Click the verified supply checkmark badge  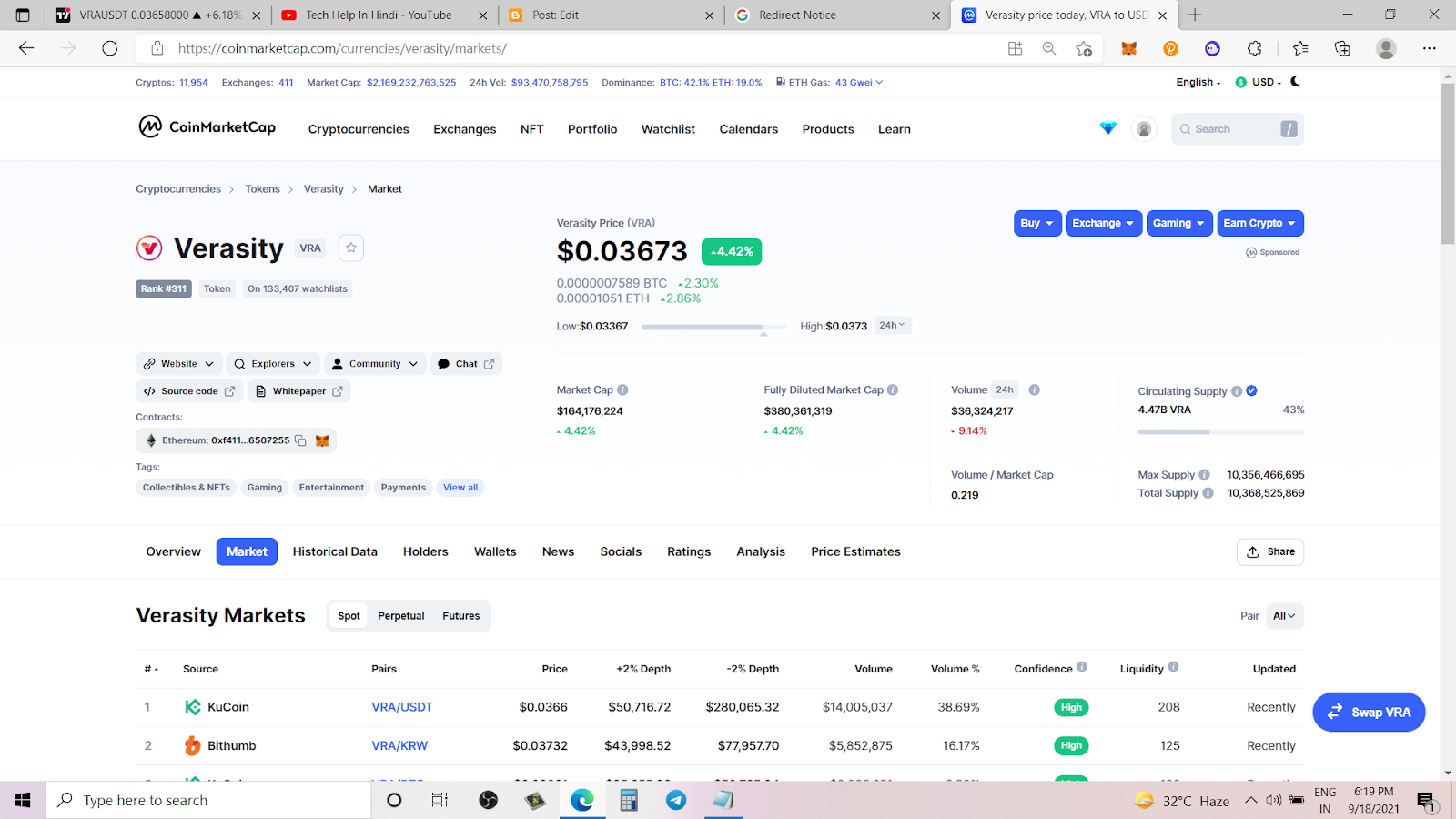pos(1252,390)
